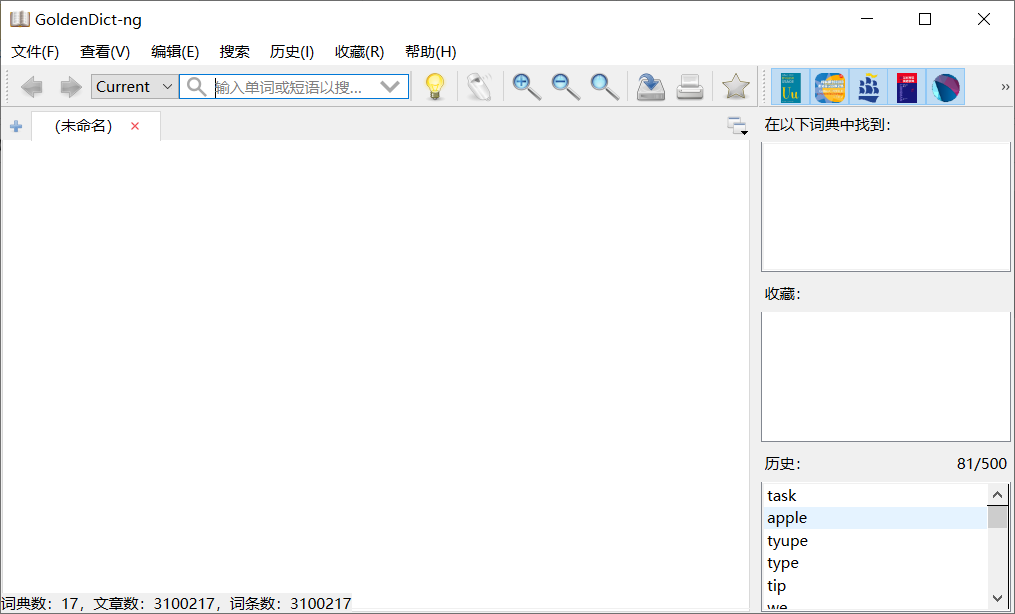Click the search word input field

click(295, 87)
